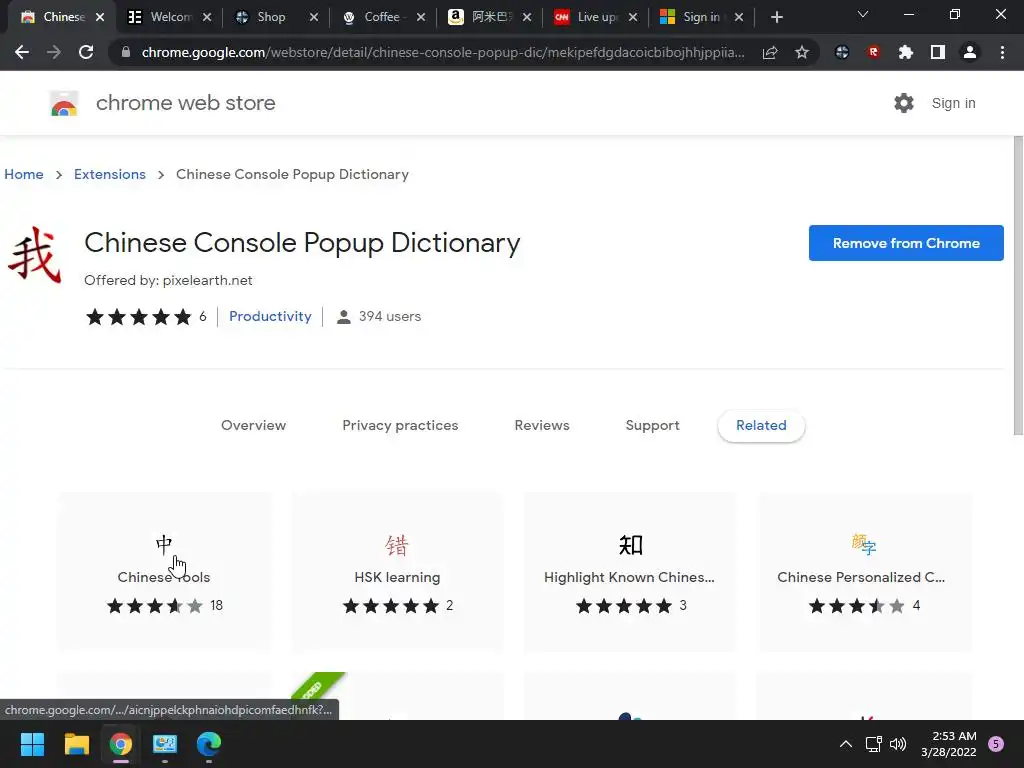Click the page vertical scrollbar
This screenshot has height=768, width=1024.
point(1018,285)
